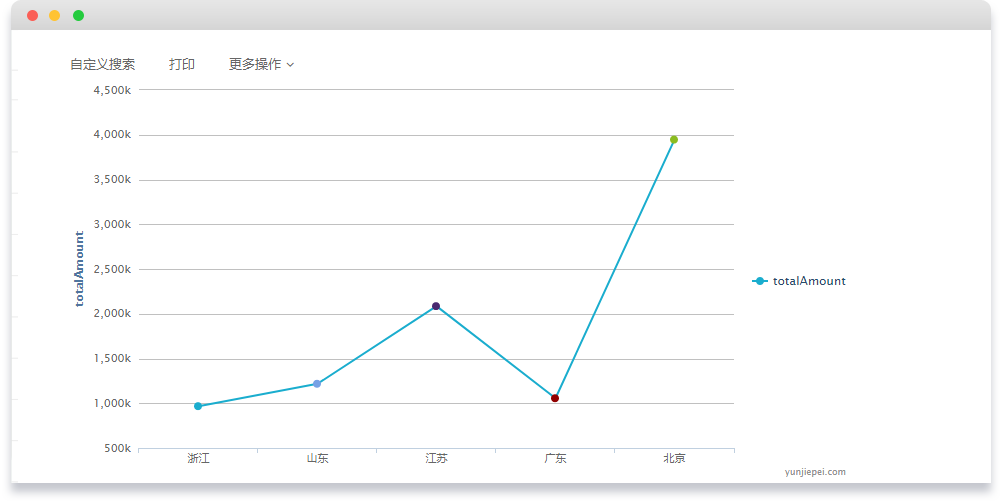Open the yunjiepei.com credits link
Viewport: 1003px width, 501px height.
[815, 472]
